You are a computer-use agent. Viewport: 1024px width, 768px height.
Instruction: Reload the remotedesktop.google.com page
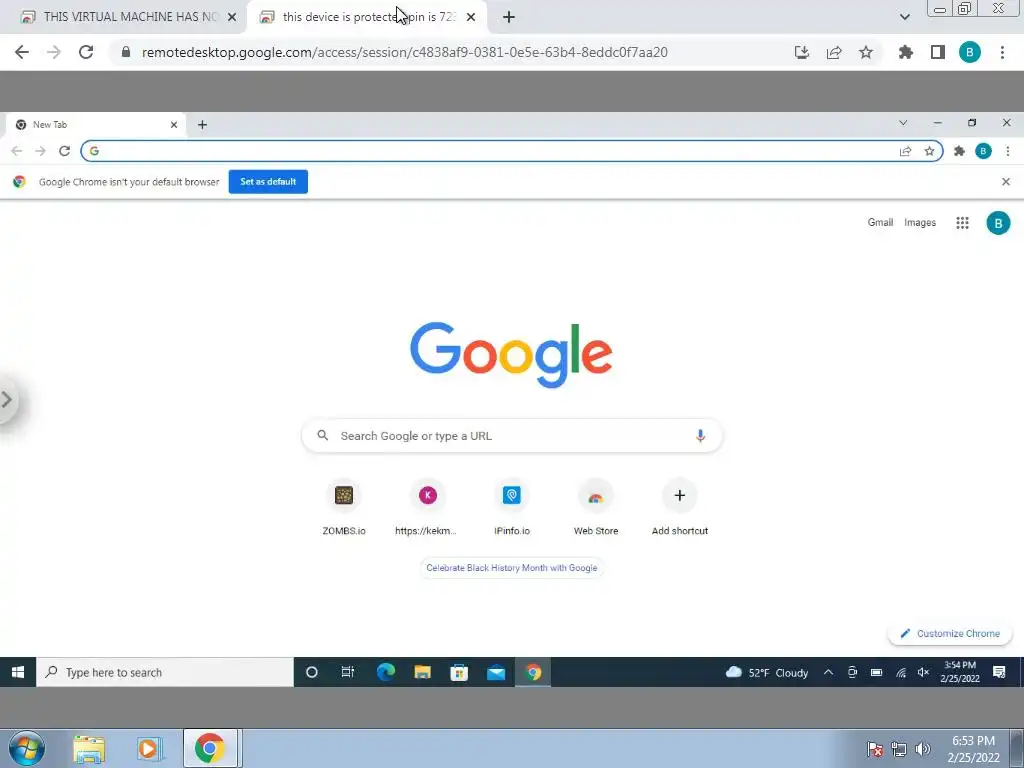pyautogui.click(x=86, y=52)
